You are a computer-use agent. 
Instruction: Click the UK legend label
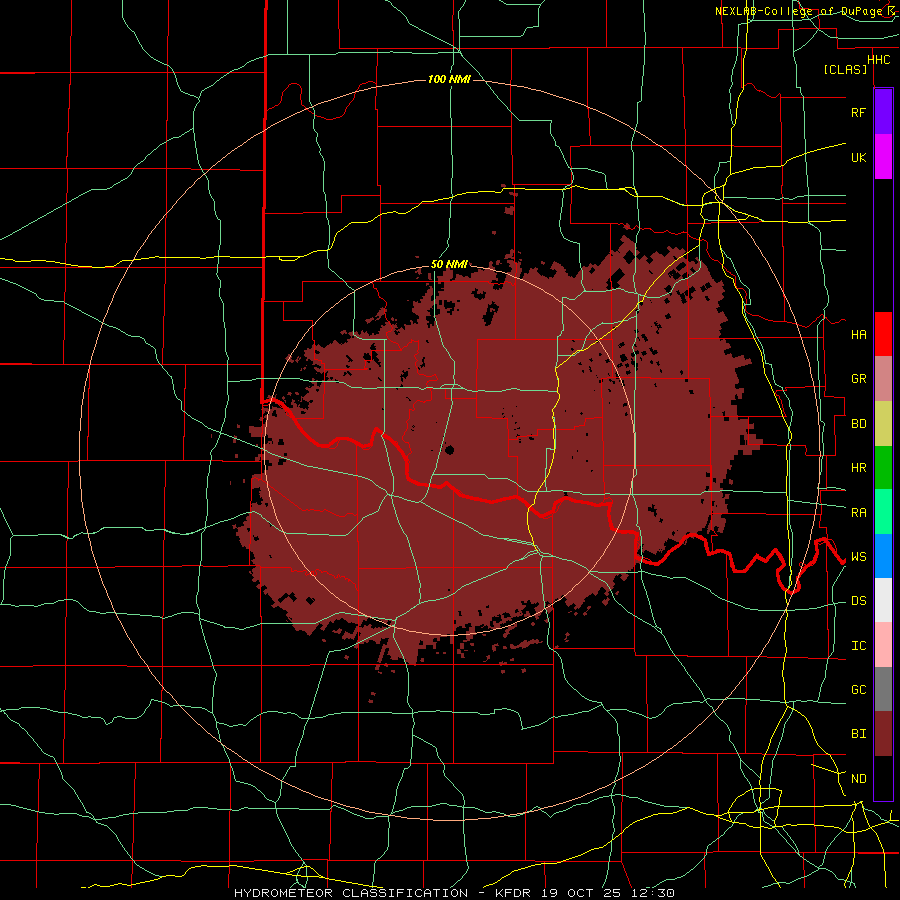(858, 157)
